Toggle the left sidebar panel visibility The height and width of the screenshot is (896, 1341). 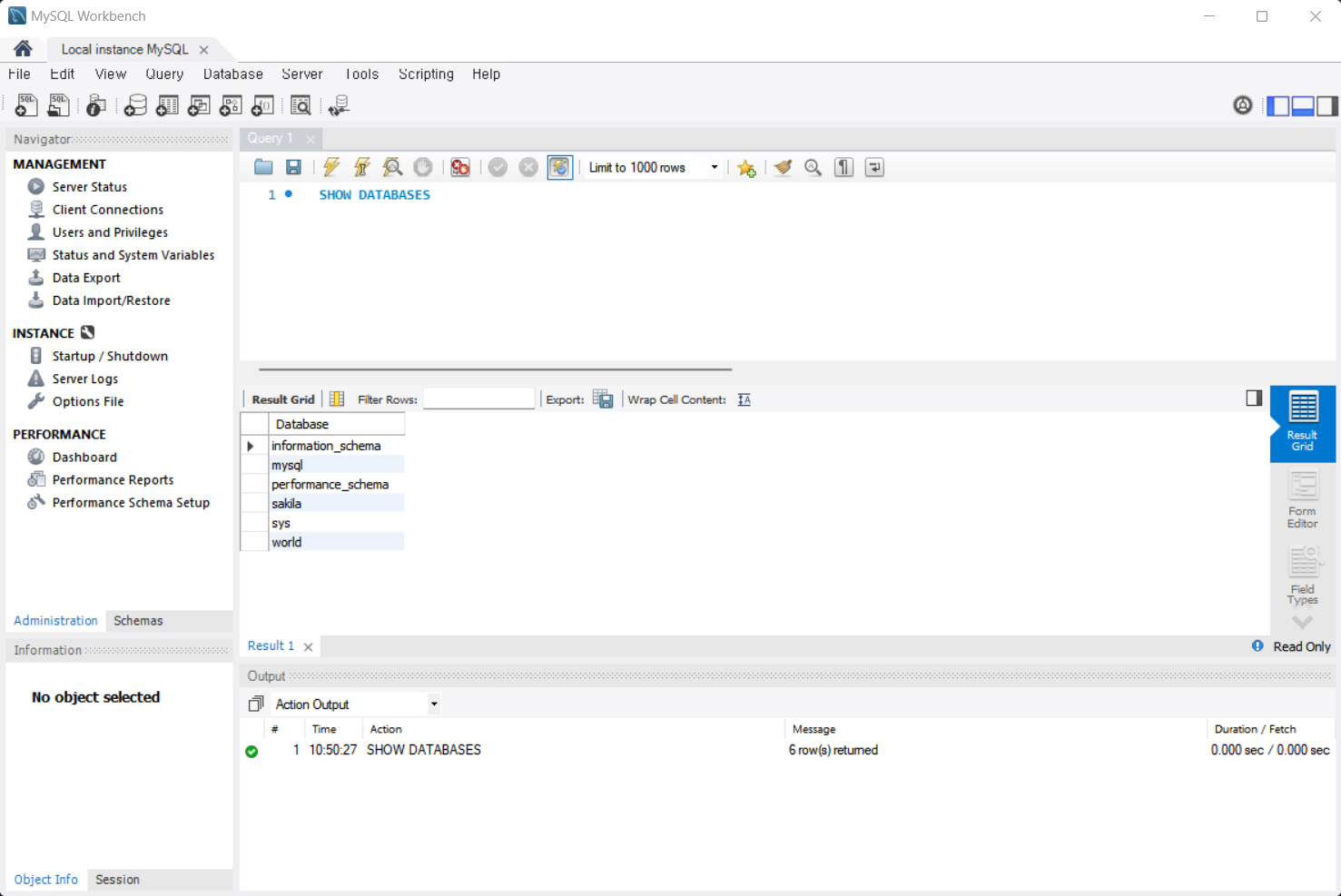(1278, 105)
